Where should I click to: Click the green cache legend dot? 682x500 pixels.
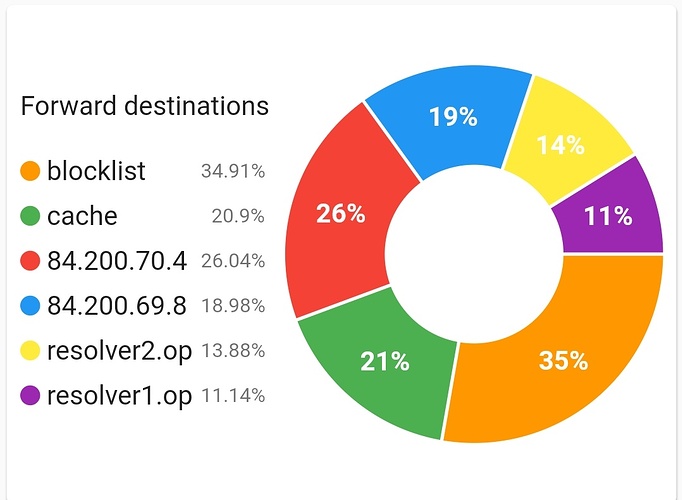click(30, 216)
